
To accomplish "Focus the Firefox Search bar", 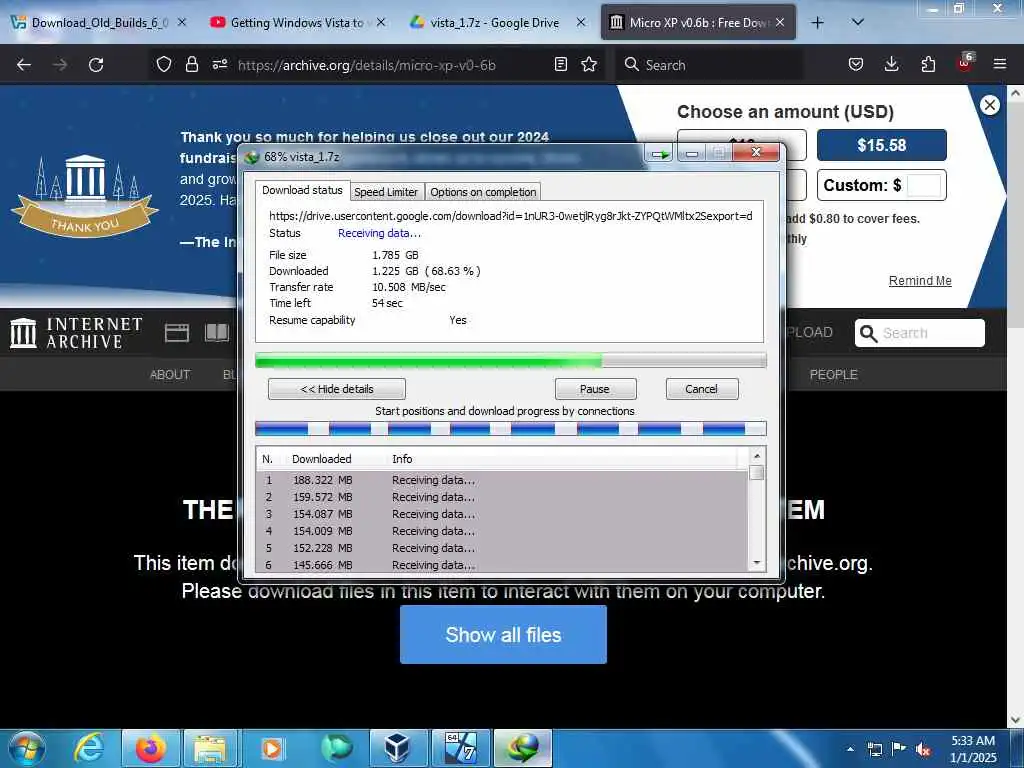I will [712, 65].
